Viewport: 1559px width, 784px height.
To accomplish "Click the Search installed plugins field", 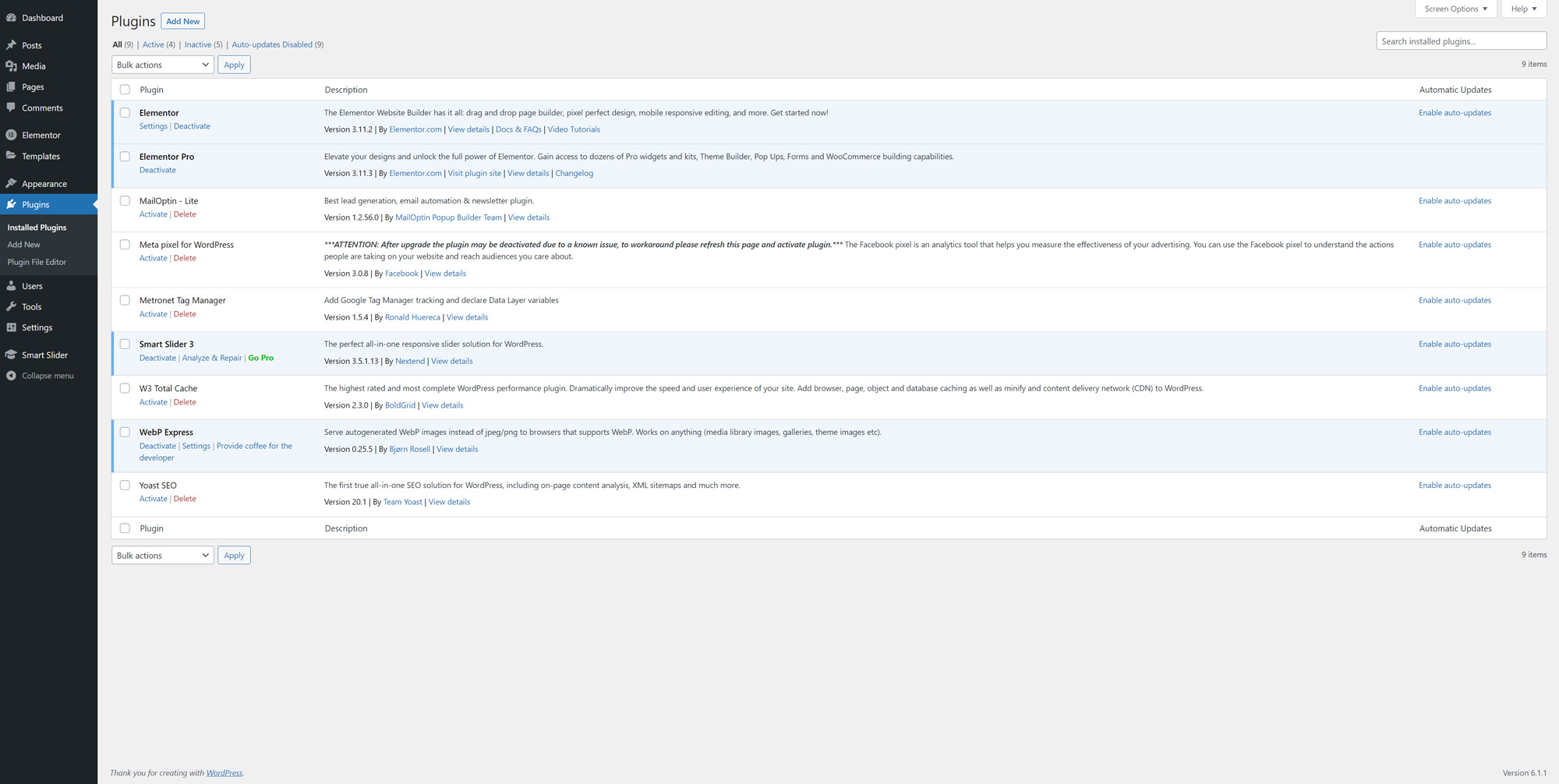I will point(1461,41).
